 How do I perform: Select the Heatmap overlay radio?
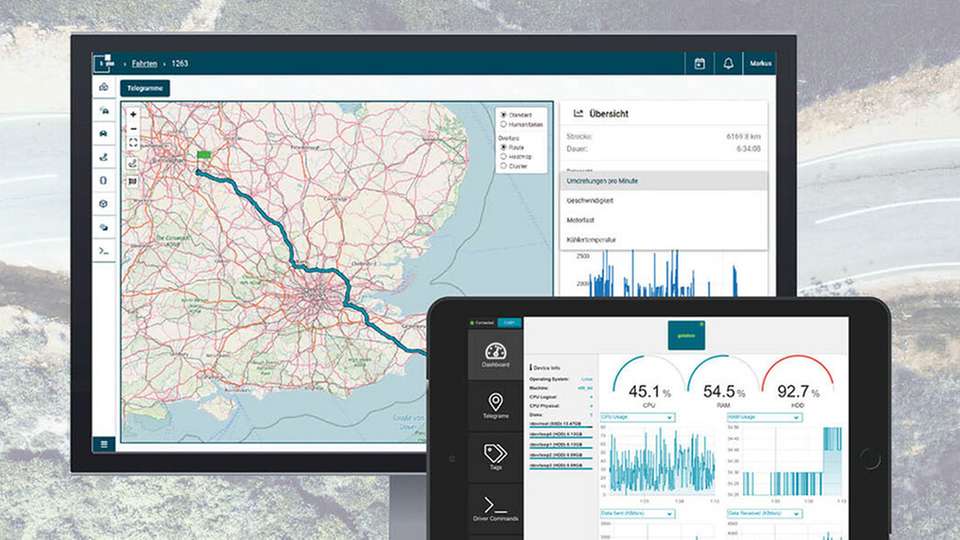coord(504,157)
